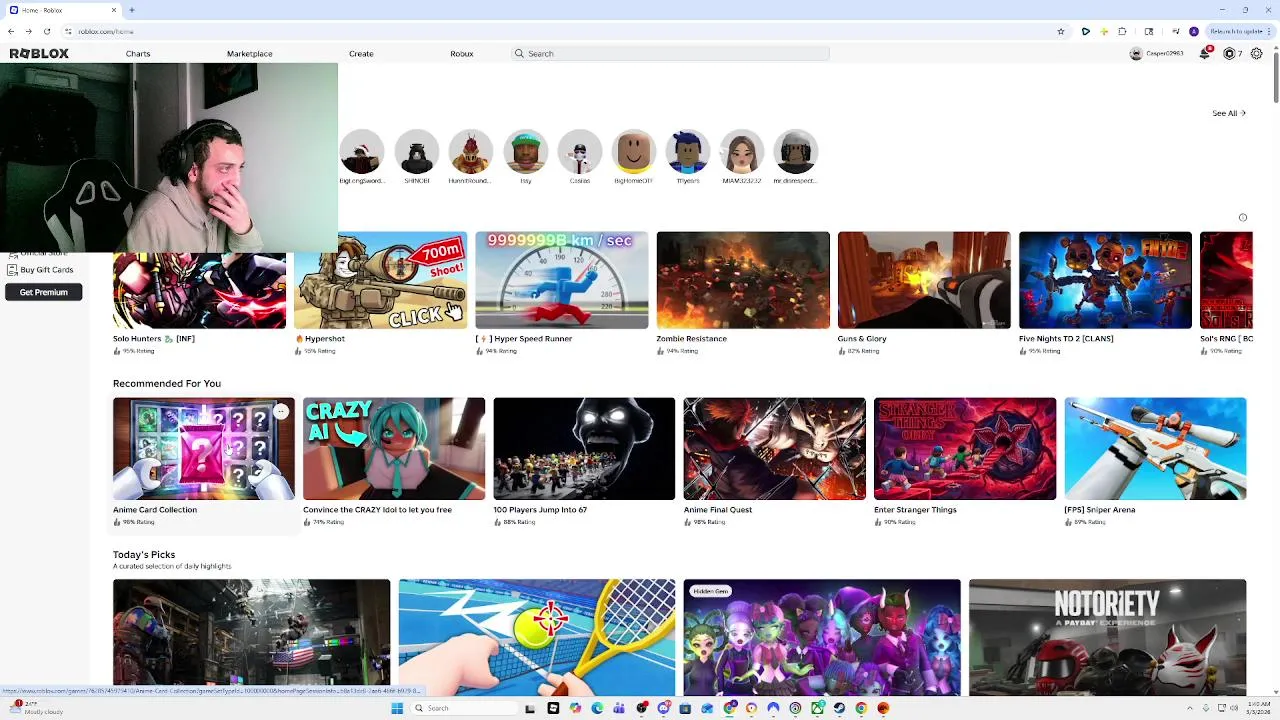Click the Roblox search field

(x=670, y=53)
